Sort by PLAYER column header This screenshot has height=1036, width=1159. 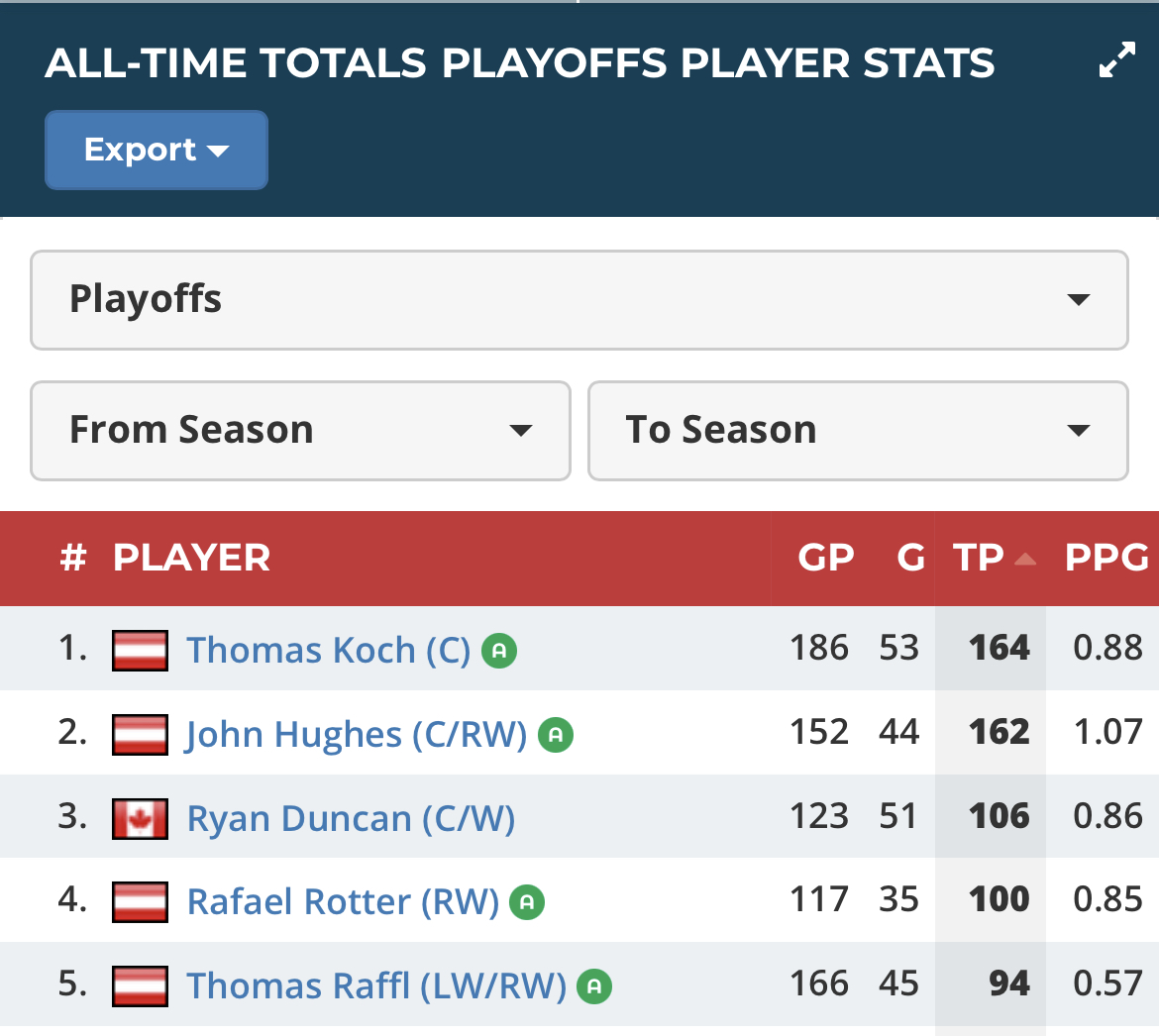191,558
